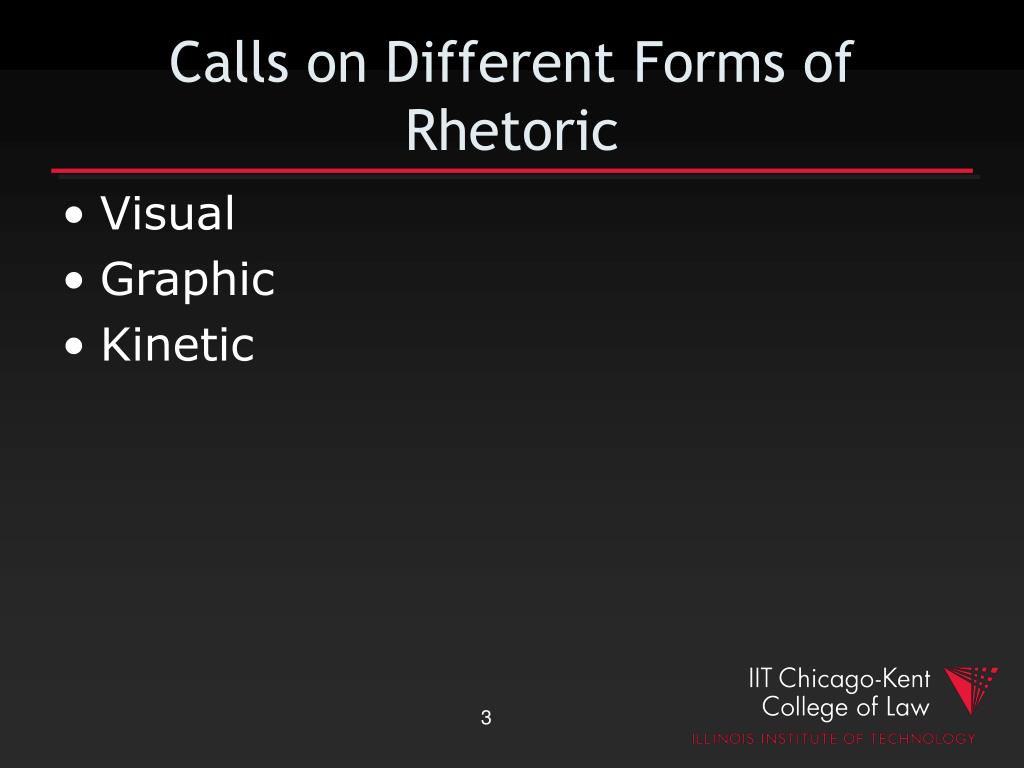Select the 'Graphic' bullet text
This screenshot has width=1024, height=768.
(187, 280)
